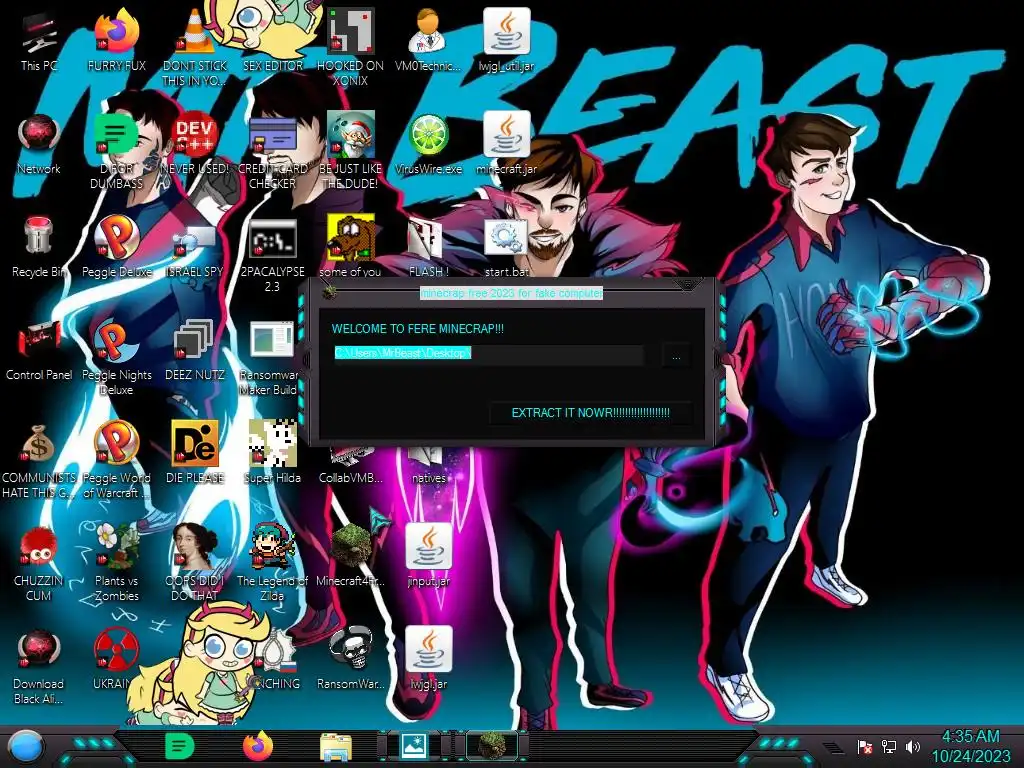Click the 4:35 AM clock in tray
1024x768 pixels.
coord(970,737)
